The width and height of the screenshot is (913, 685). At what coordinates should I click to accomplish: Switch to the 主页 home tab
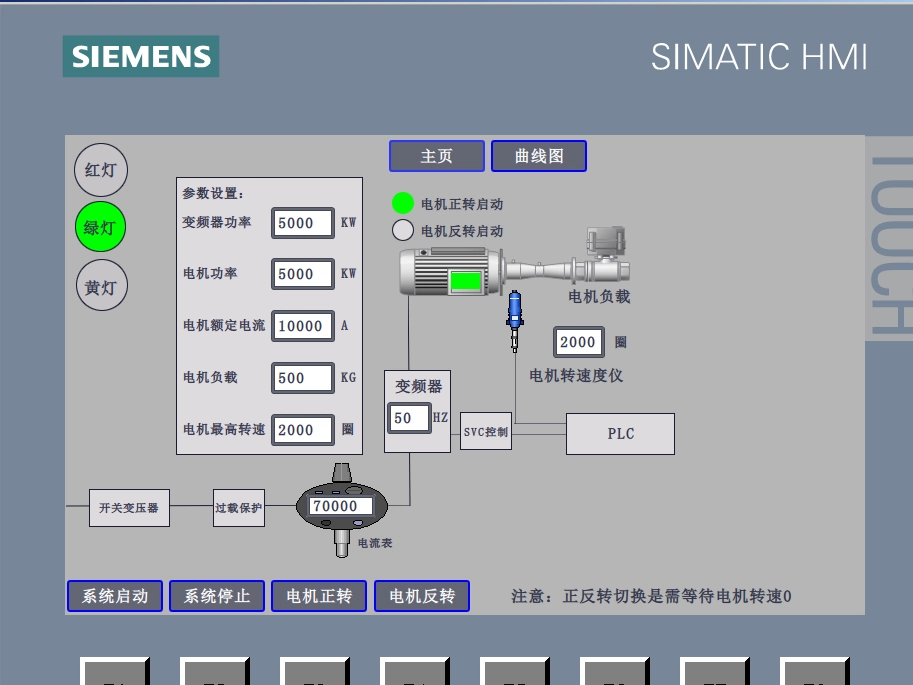click(x=437, y=156)
